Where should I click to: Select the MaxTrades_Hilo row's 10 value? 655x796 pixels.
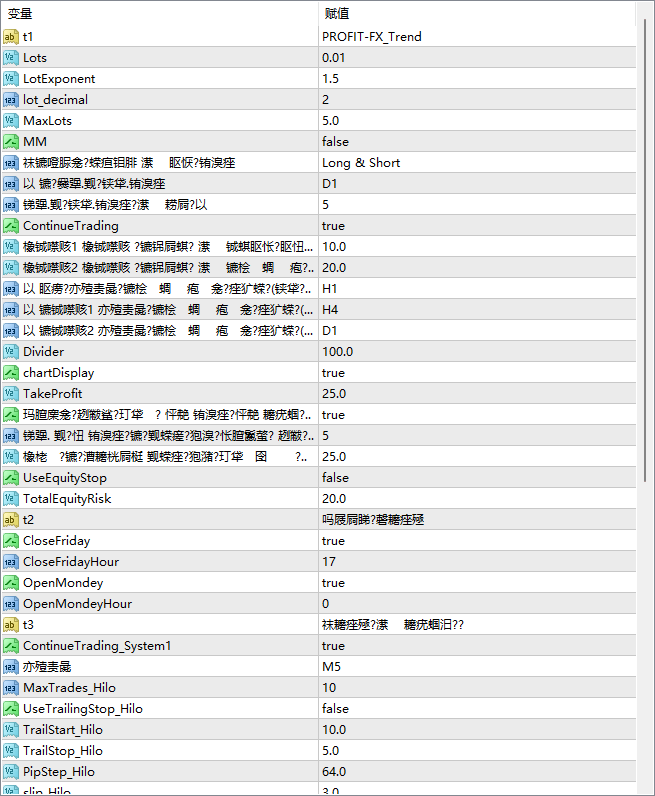pyautogui.click(x=329, y=687)
